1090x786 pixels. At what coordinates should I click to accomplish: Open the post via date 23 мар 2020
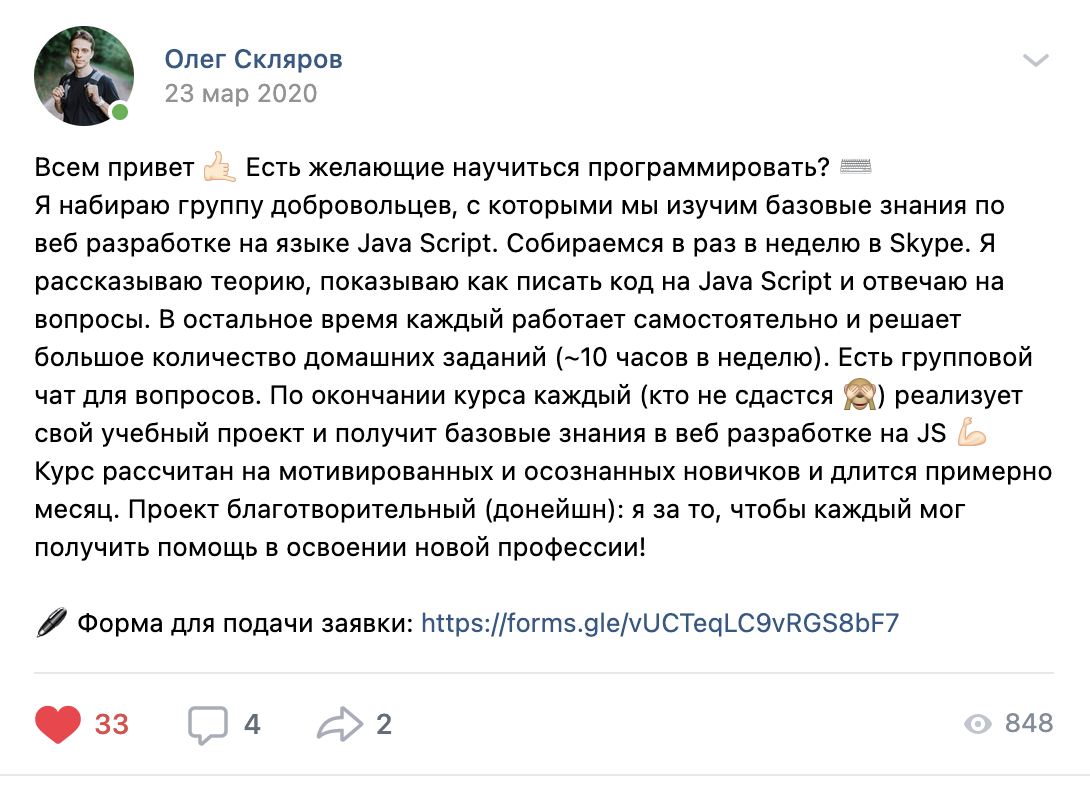[240, 94]
